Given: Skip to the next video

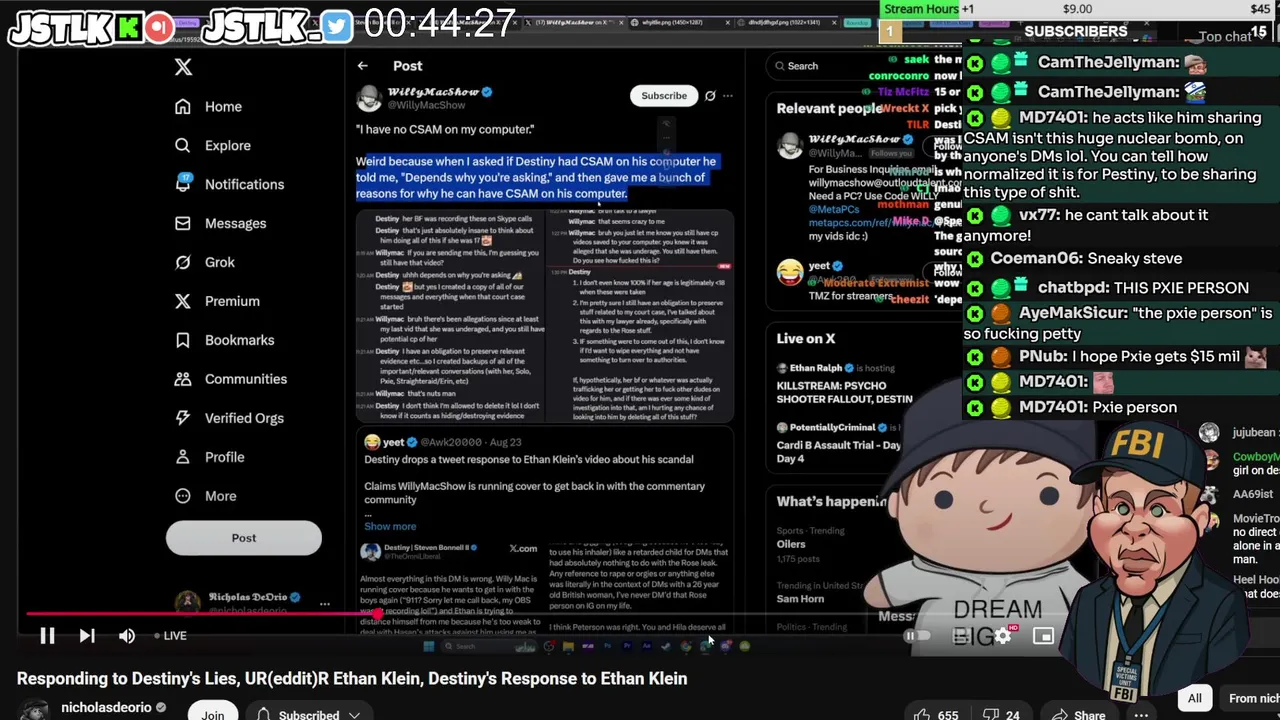Looking at the screenshot, I should (x=87, y=636).
